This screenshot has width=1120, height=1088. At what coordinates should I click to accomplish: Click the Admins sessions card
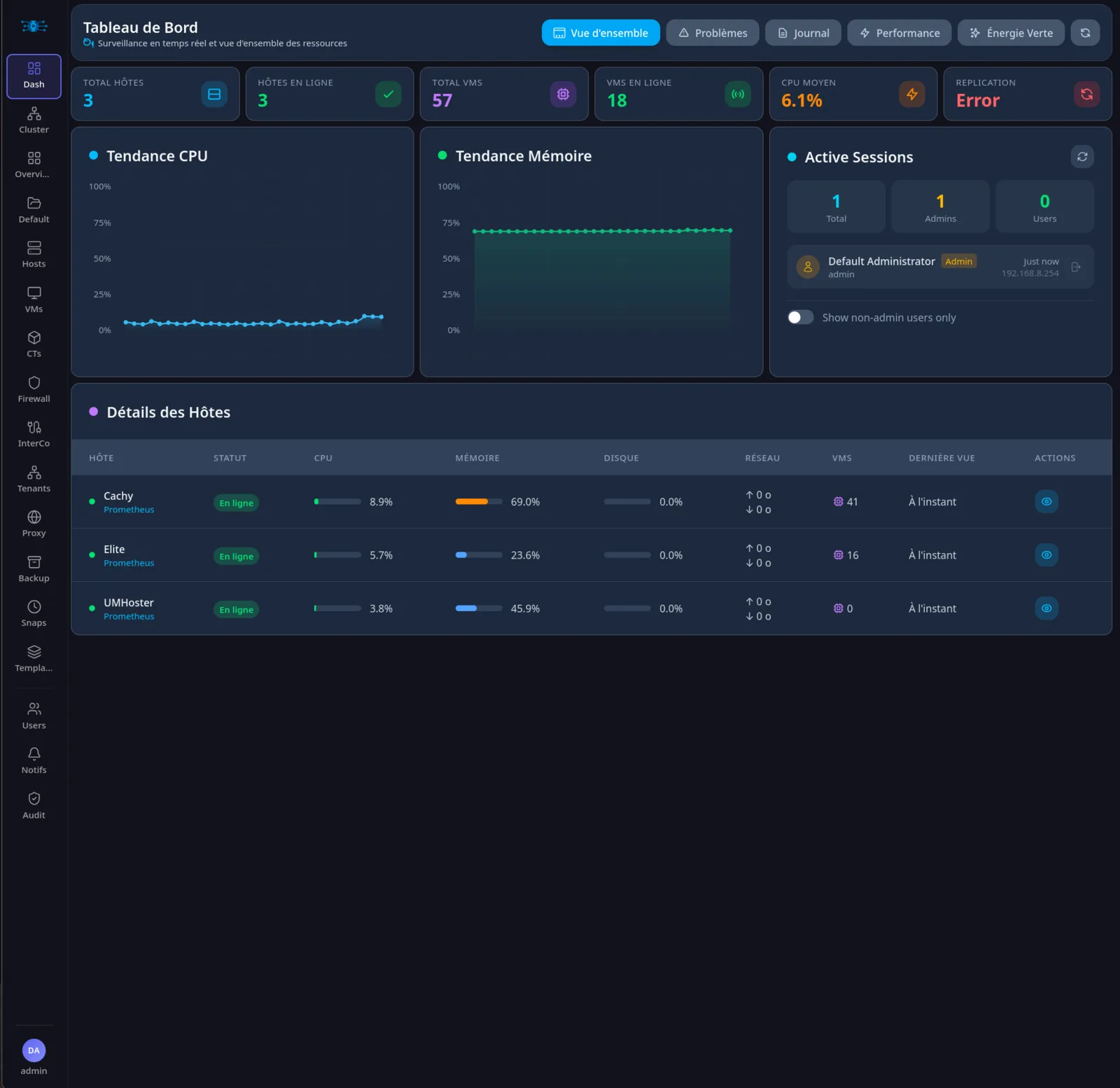(940, 207)
